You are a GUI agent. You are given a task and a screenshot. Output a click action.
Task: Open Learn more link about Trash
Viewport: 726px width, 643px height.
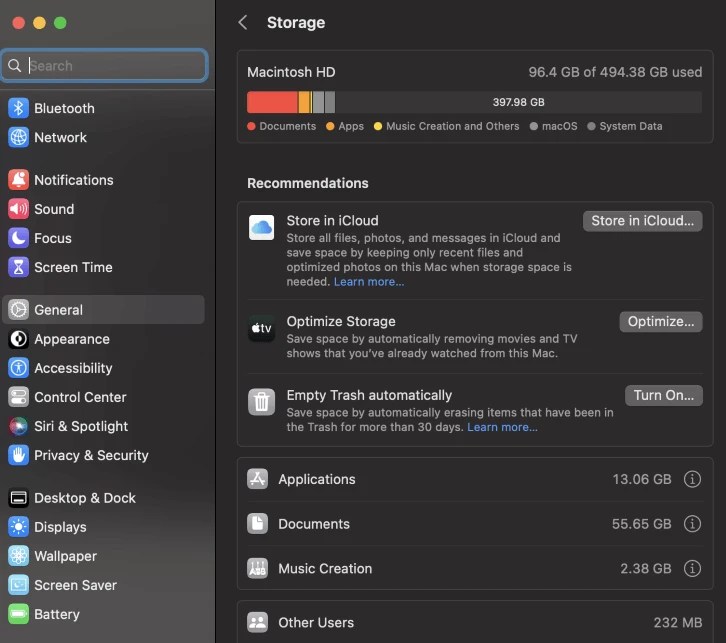[502, 427]
